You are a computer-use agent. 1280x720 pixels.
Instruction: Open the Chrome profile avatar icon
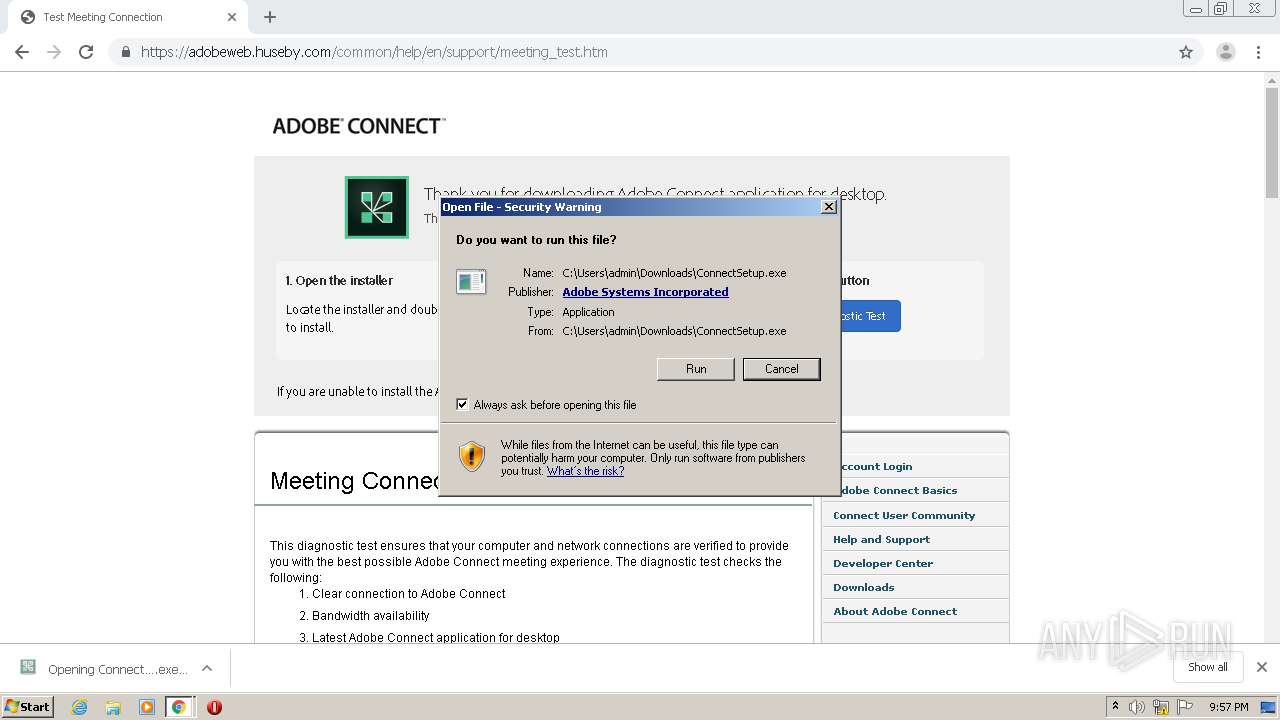(x=1225, y=52)
